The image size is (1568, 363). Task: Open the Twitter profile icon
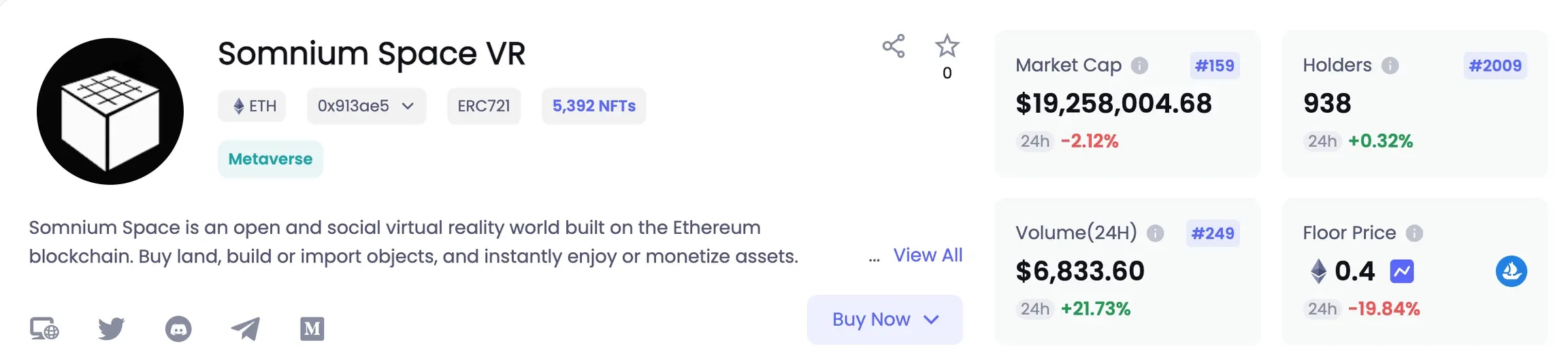(x=111, y=329)
